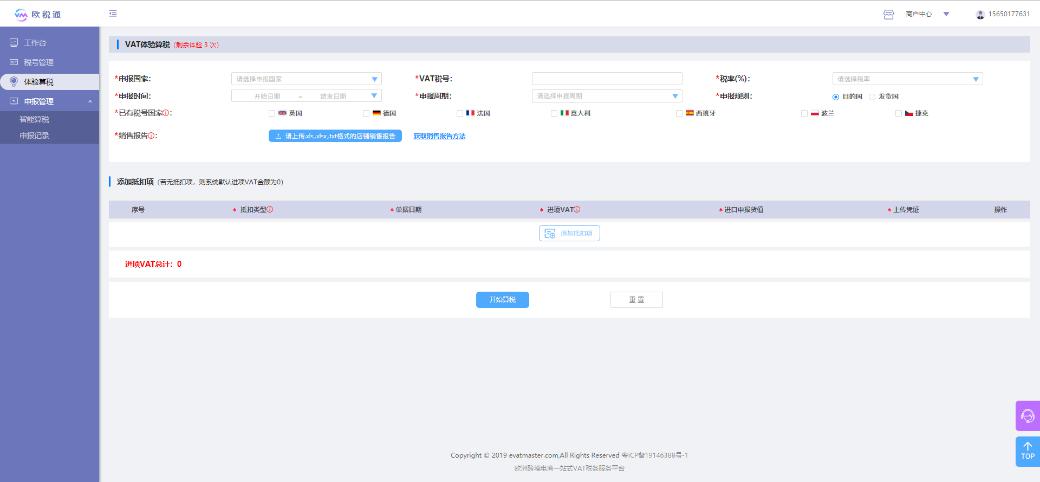Click the 税号管理 sidebar icon

13,62
